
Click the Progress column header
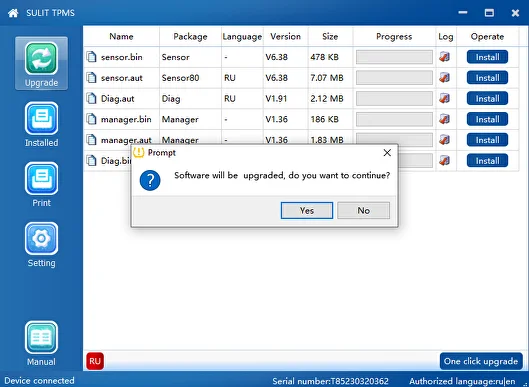click(x=394, y=36)
